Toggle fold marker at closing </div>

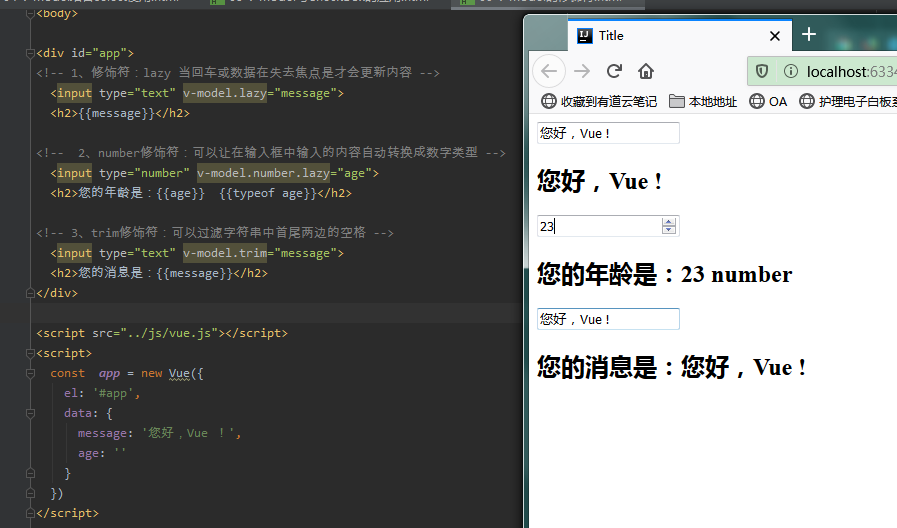[30, 293]
